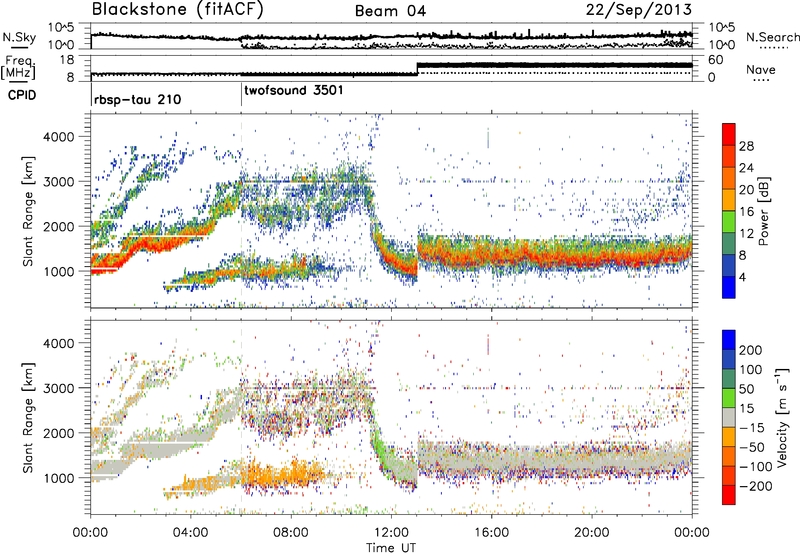Click the 'Velocity [m s-1]' color bar label

(783, 418)
